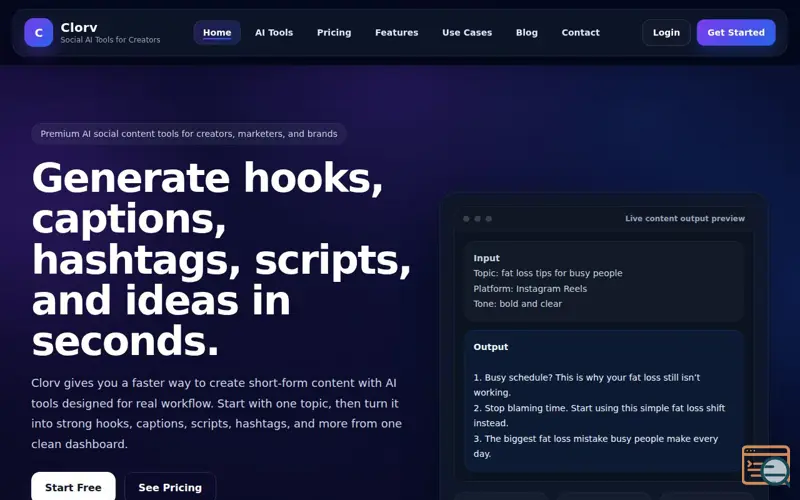Click 'Platform: Instagram Reels' line
Screen dimensions: 800x500
click(530, 289)
